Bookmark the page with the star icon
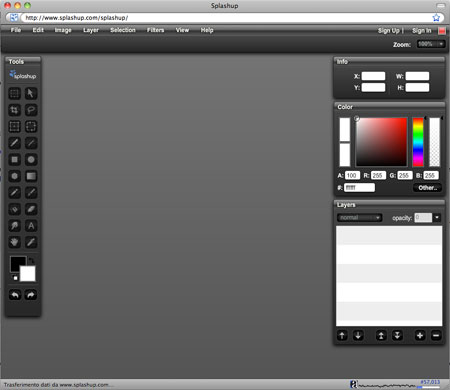The width and height of the screenshot is (450, 390). pyautogui.click(x=436, y=18)
